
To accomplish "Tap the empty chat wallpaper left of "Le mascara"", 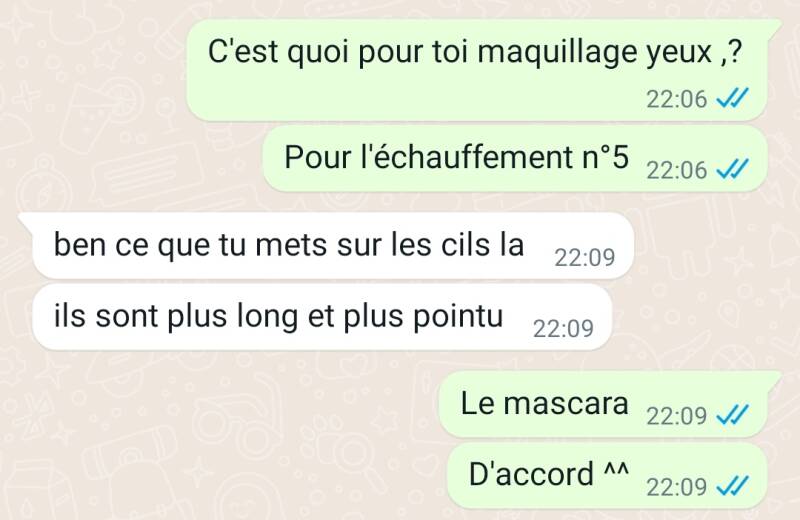I will pos(230,404).
